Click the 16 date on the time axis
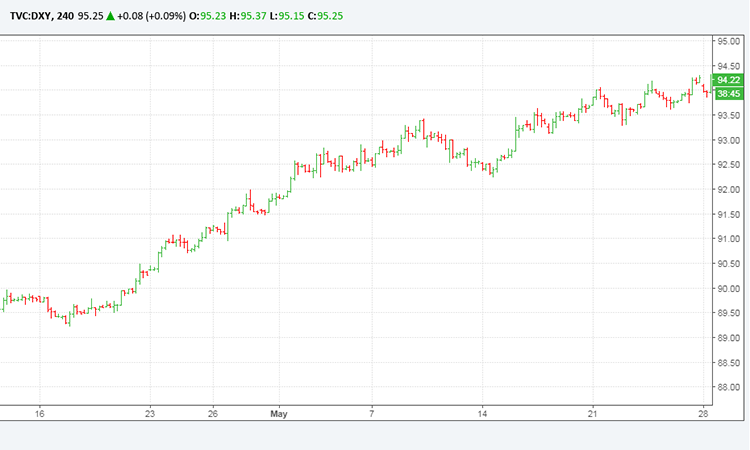This screenshot has height=450, width=750. pos(40,413)
